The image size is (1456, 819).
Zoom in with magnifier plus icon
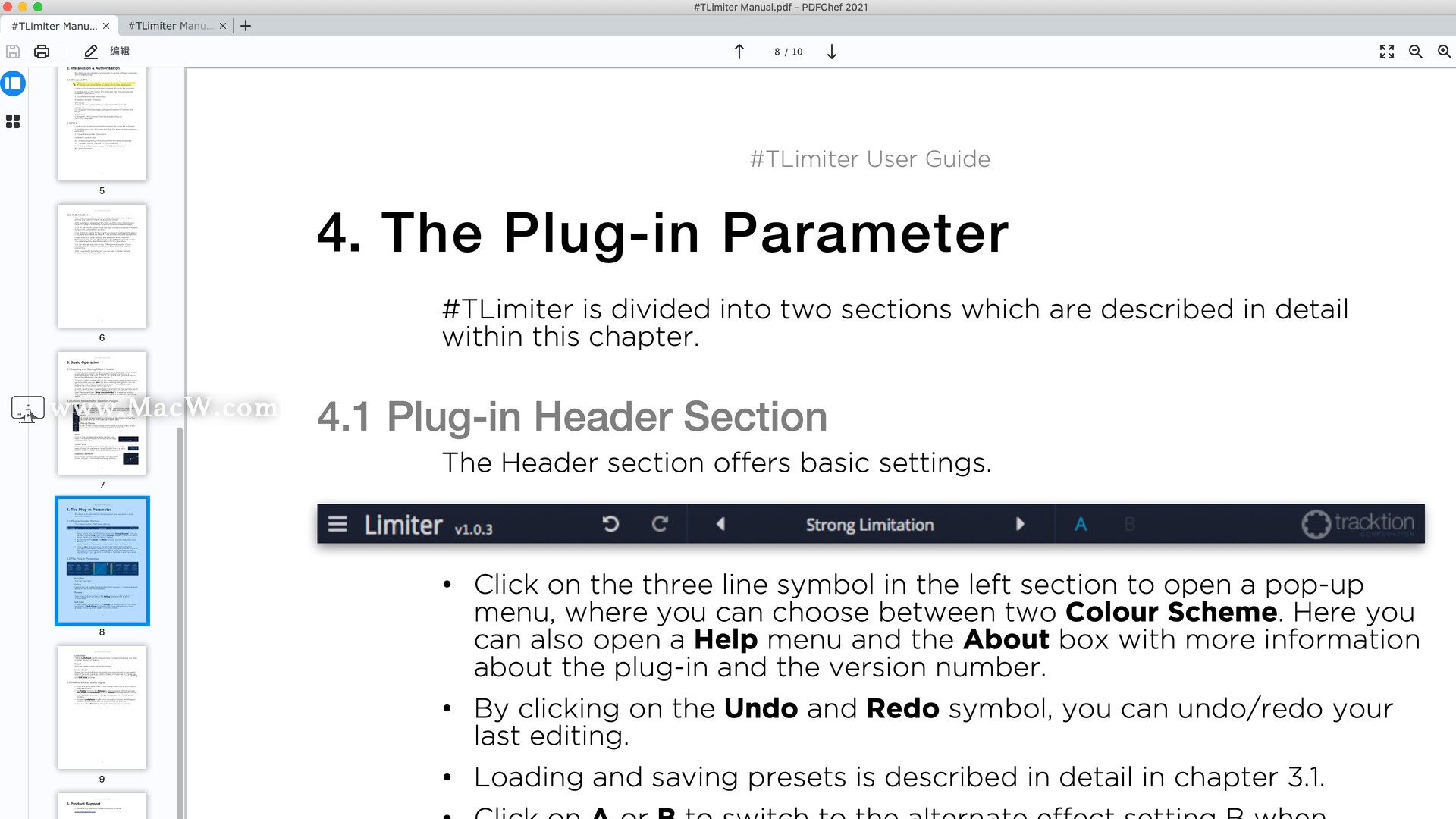(1445, 52)
